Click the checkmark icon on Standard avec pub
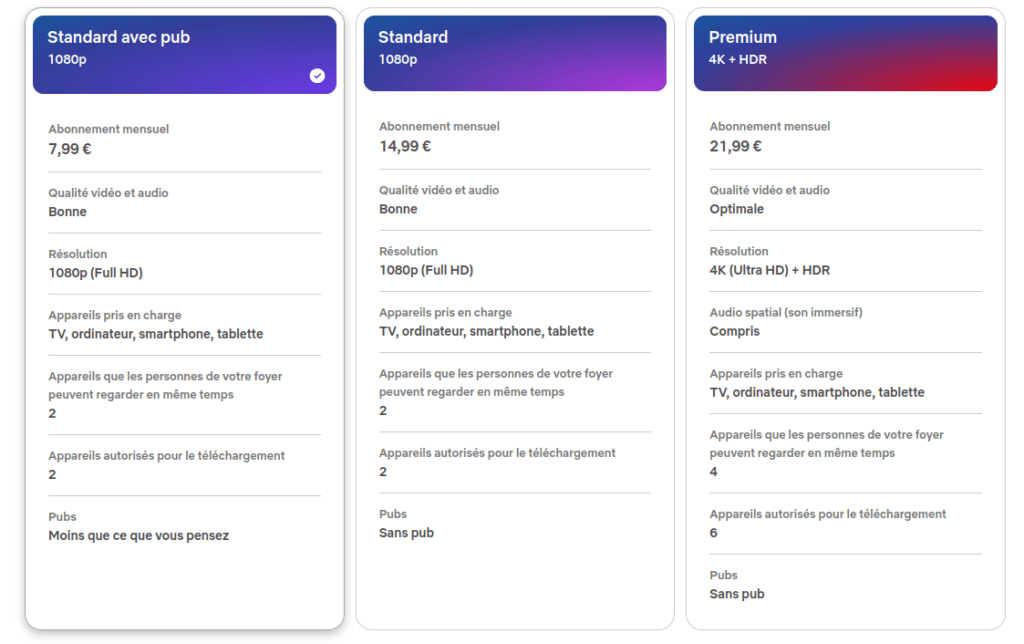The height and width of the screenshot is (644, 1024). click(317, 76)
